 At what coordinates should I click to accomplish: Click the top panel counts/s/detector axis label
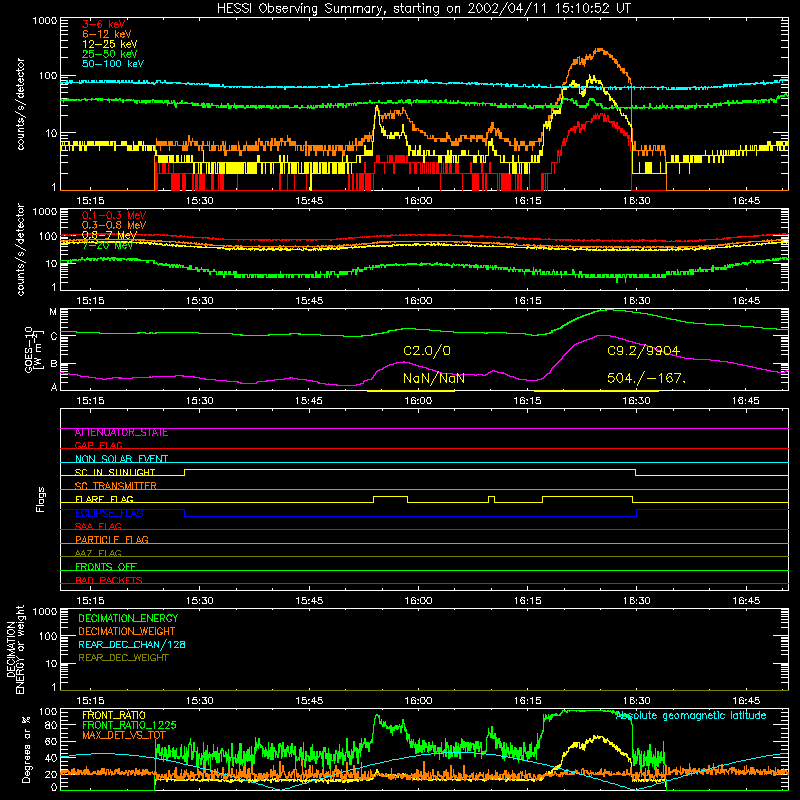click(x=20, y=104)
